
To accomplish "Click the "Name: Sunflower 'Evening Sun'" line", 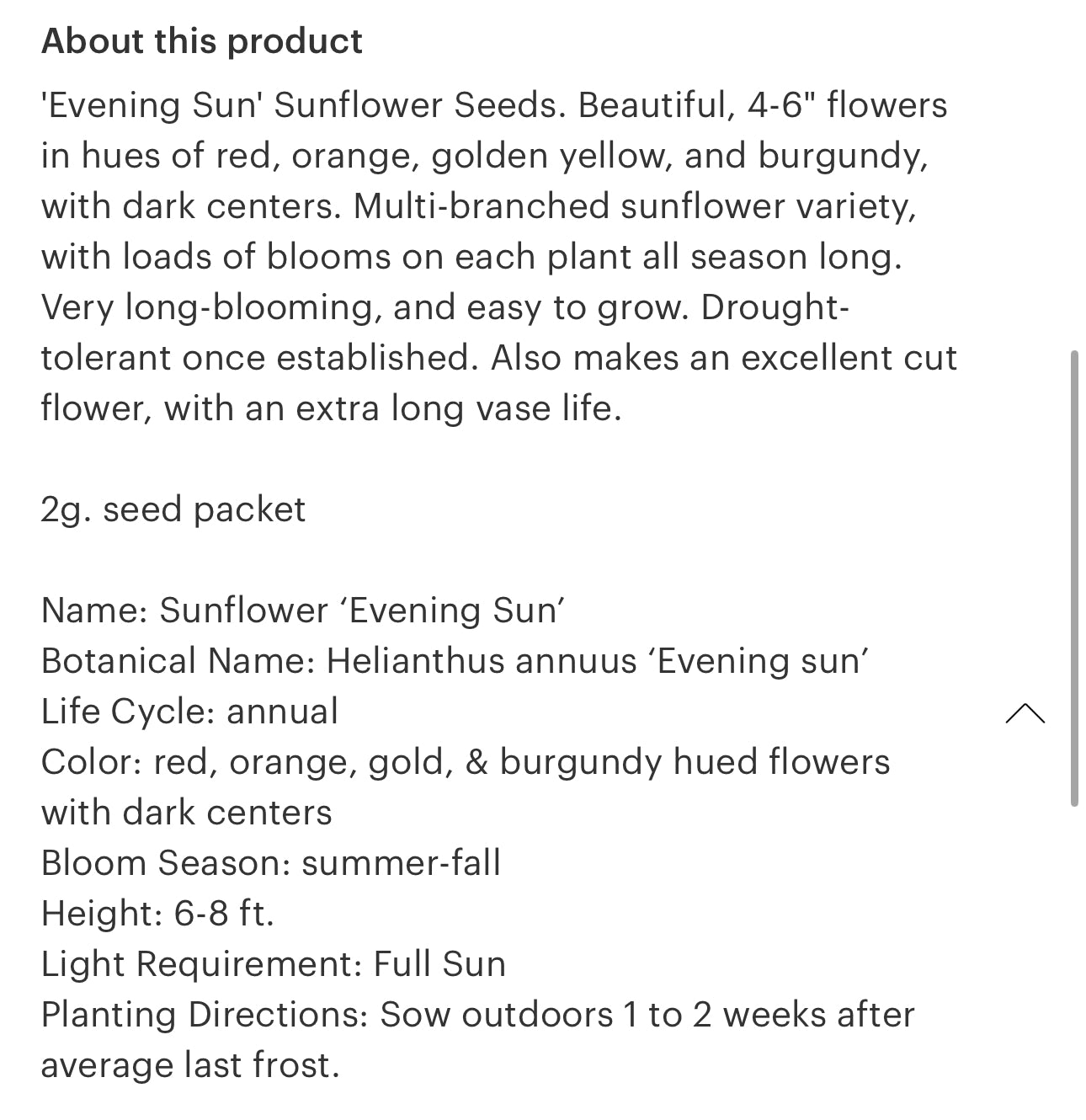I will 302,611.
